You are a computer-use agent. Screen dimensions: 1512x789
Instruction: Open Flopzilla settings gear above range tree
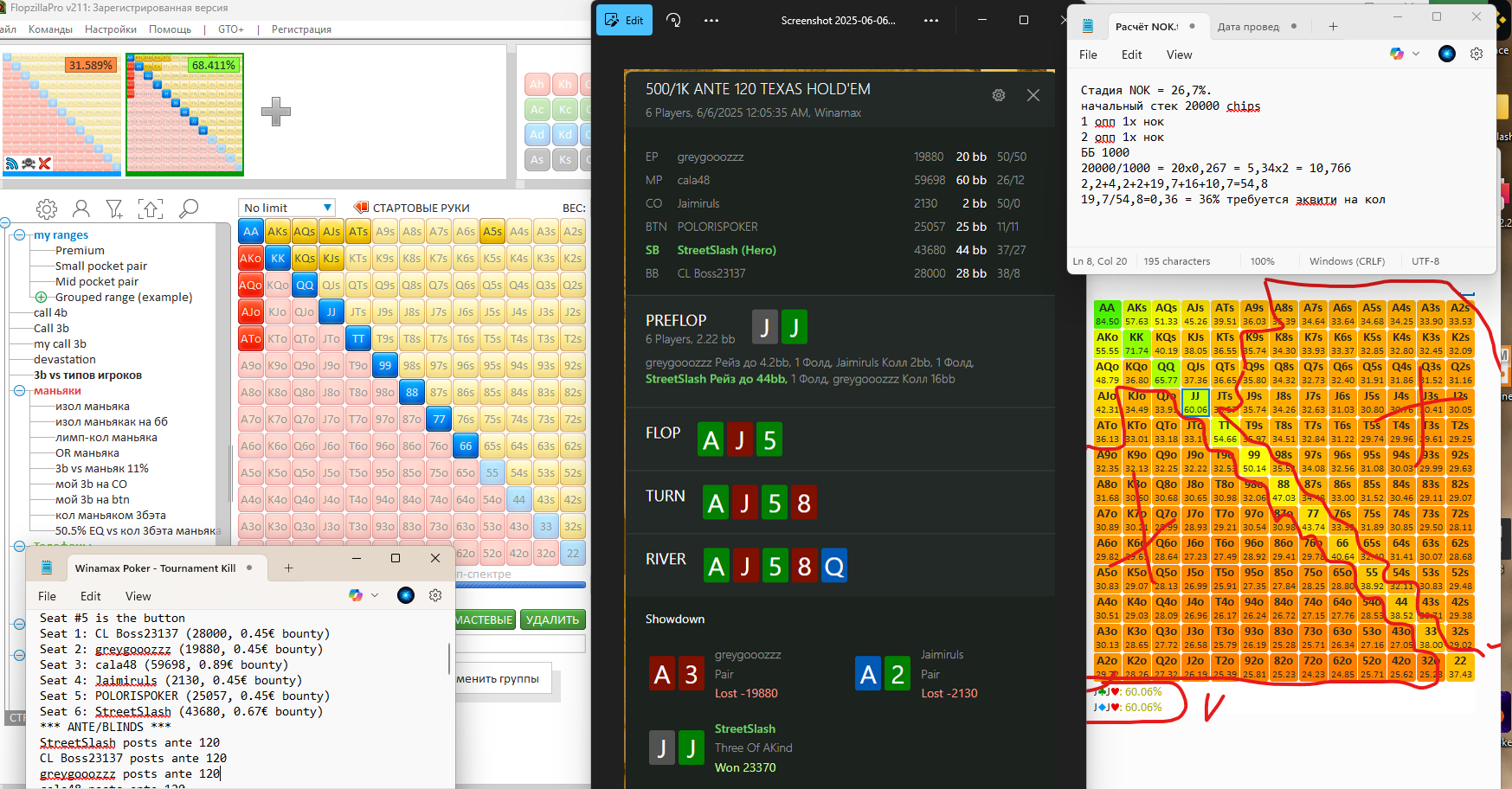pos(47,208)
